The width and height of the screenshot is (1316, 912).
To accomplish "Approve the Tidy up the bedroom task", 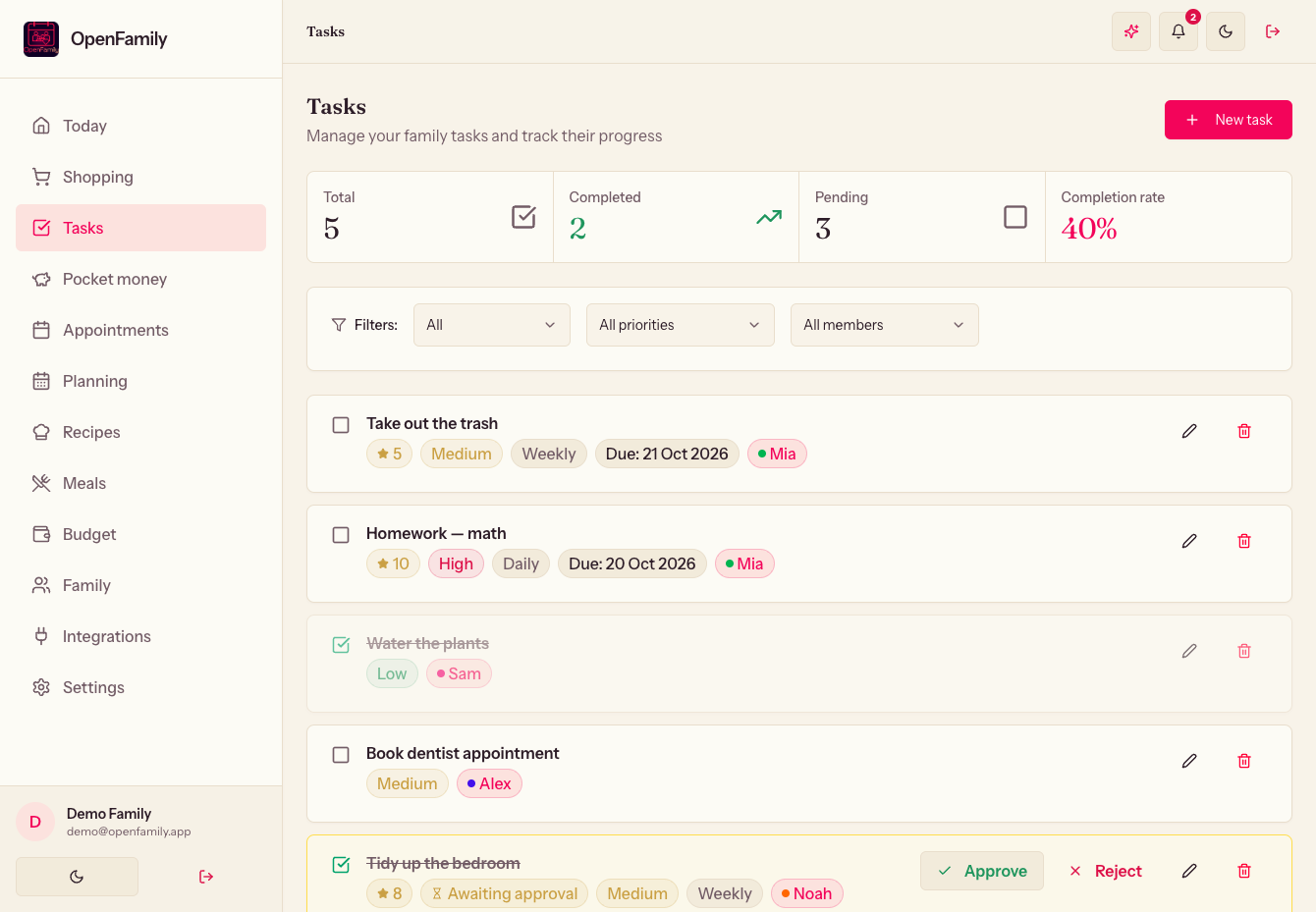I will (x=982, y=871).
